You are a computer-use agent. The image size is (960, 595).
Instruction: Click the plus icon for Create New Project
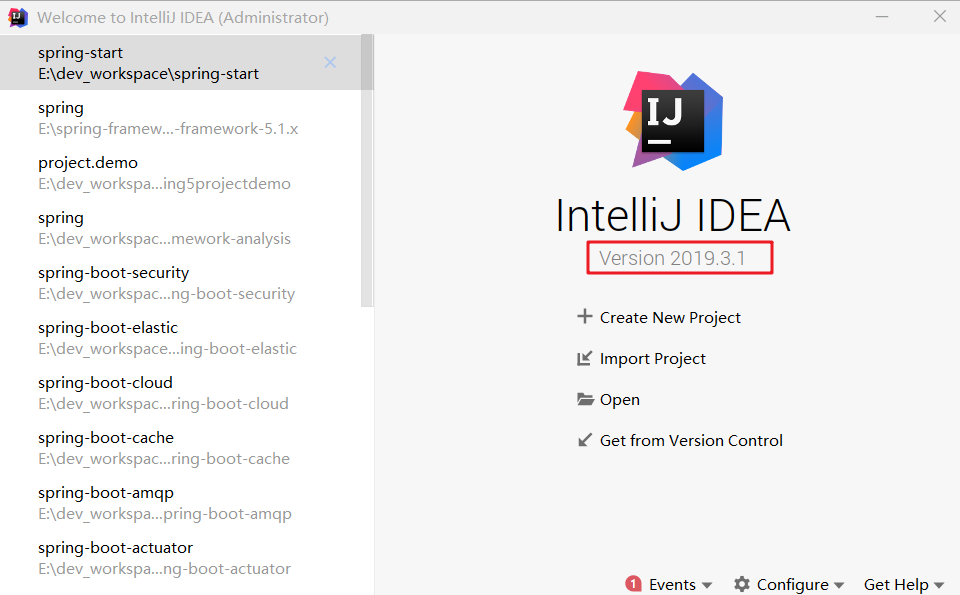(585, 317)
